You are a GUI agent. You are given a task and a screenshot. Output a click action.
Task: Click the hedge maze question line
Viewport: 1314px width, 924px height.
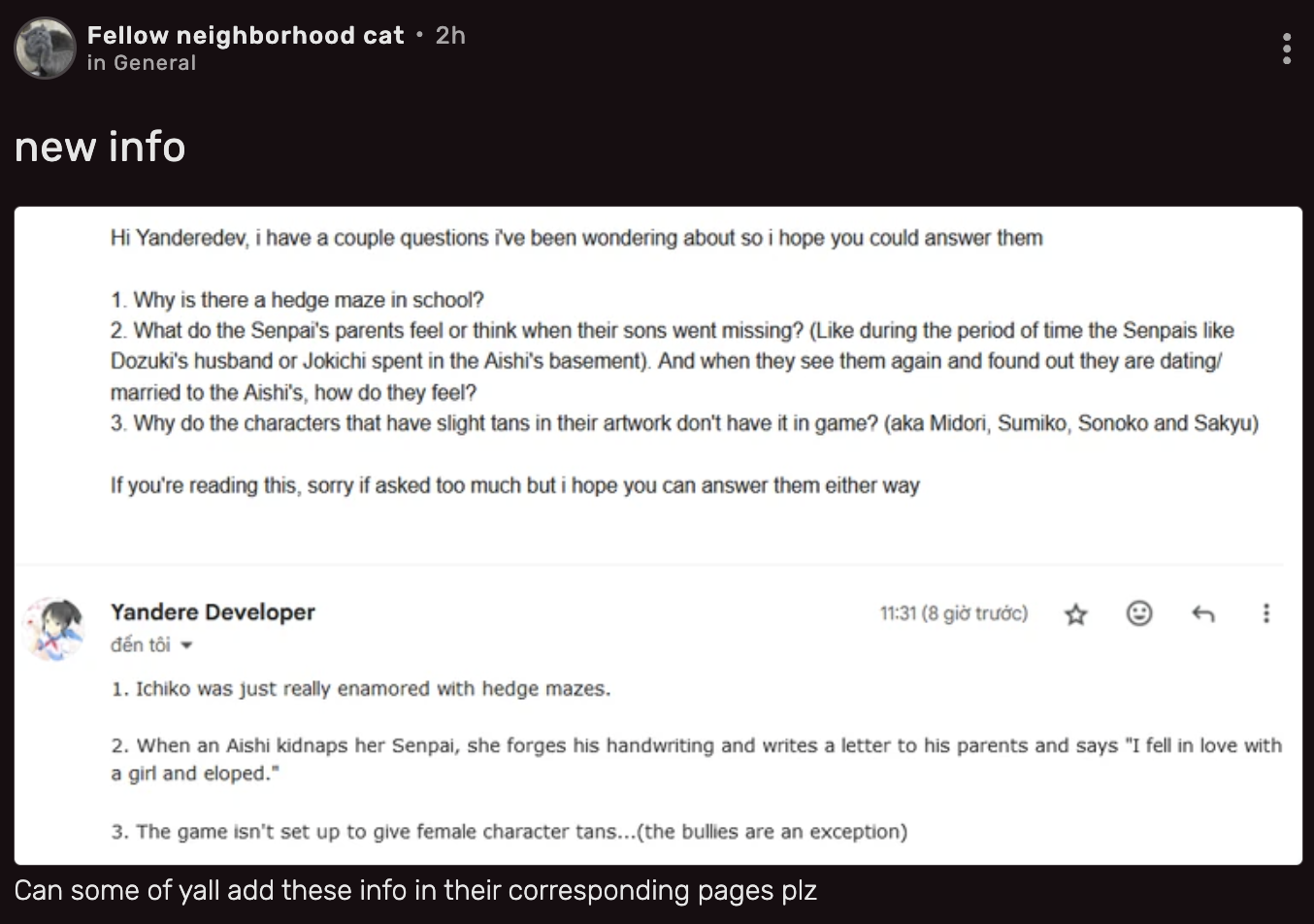click(x=297, y=300)
